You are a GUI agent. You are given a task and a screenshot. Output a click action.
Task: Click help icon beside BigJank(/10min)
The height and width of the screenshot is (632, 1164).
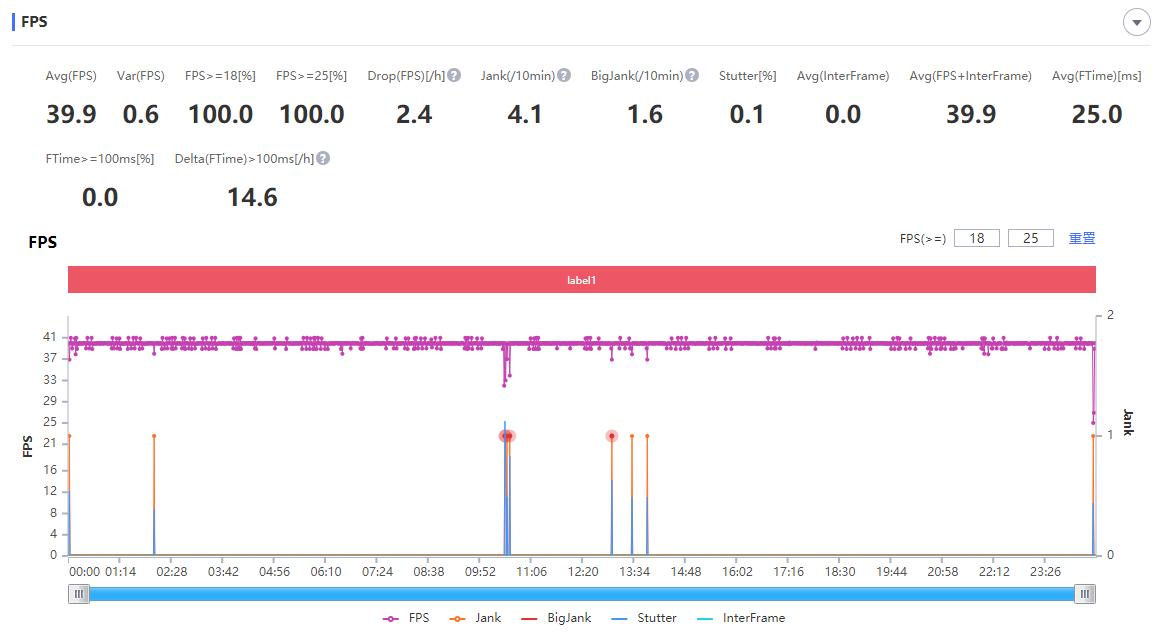tap(692, 76)
